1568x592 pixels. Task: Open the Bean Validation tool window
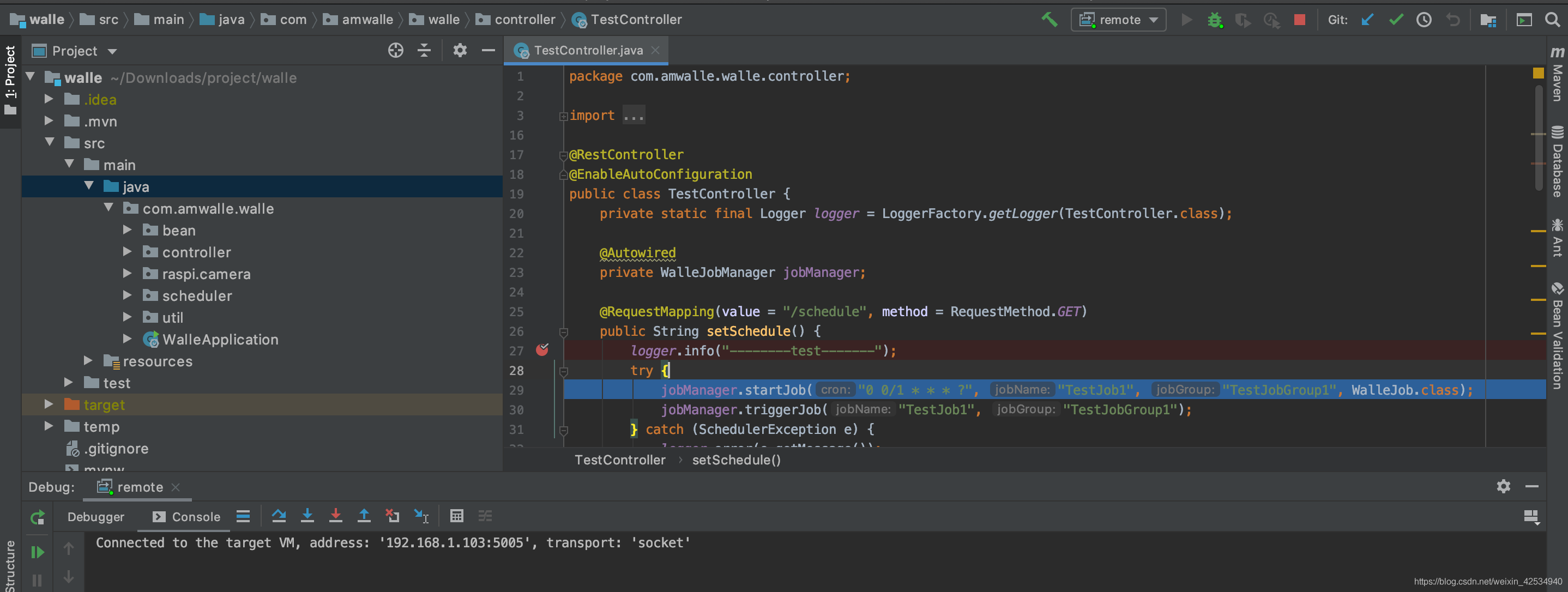pos(1558,336)
